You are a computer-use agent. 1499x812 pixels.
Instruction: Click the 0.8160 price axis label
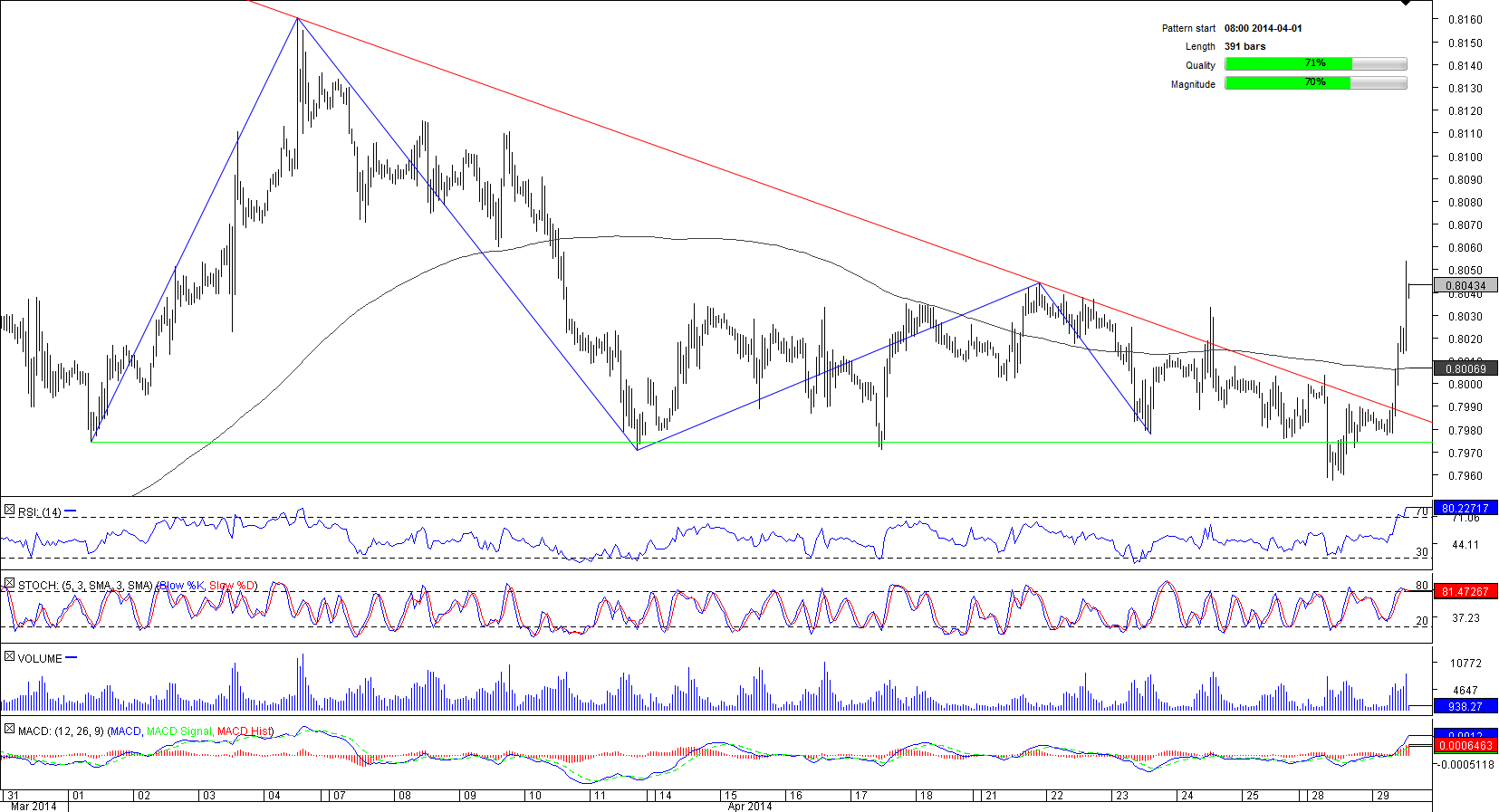point(1465,20)
